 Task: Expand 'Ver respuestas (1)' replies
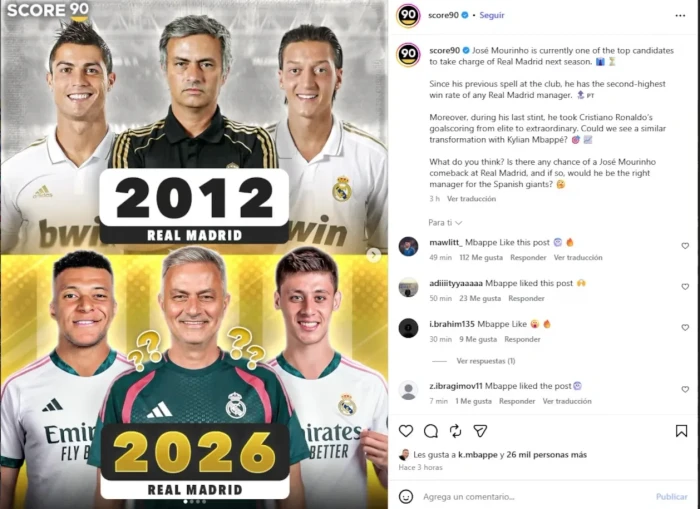485,361
